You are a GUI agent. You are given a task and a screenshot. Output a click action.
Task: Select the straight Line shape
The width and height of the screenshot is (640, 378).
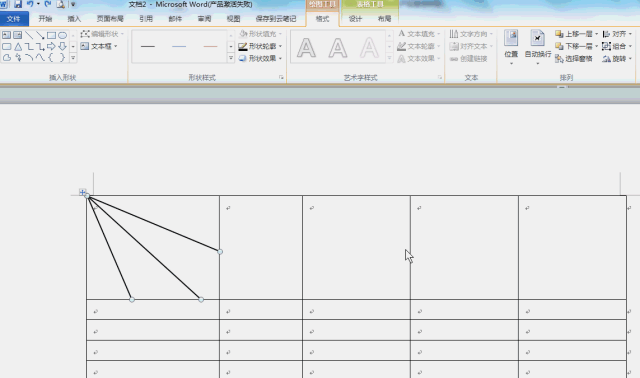(x=29, y=35)
